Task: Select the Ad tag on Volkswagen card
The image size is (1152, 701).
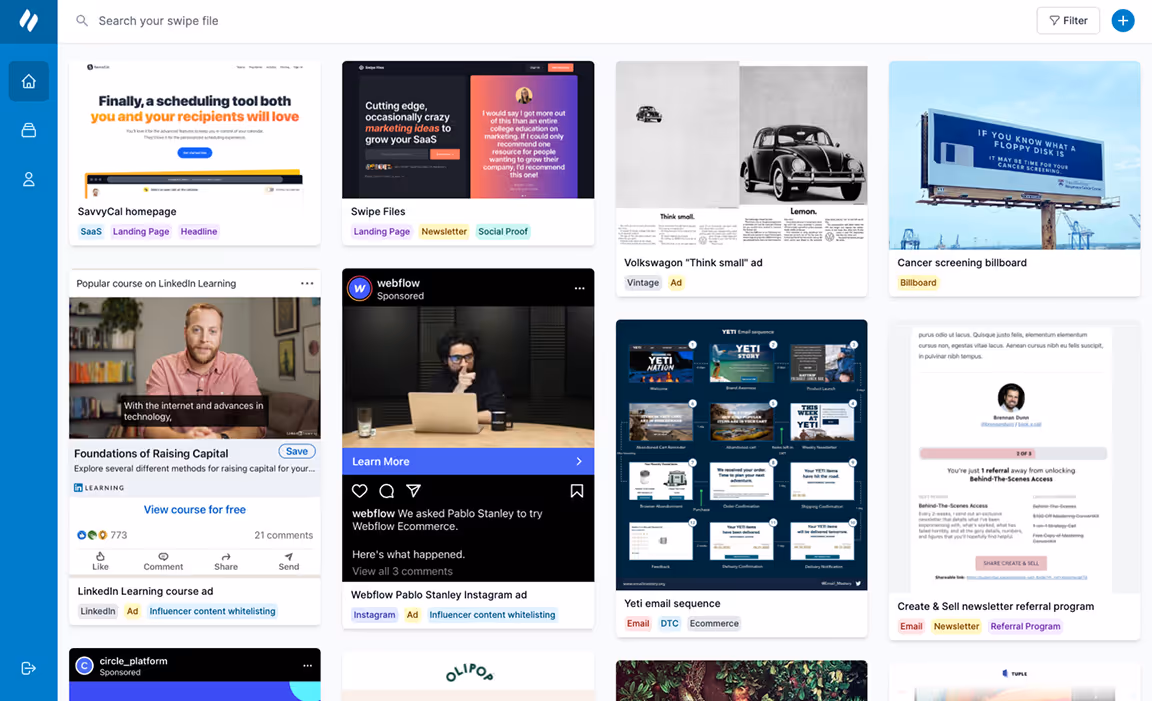Action: click(676, 283)
